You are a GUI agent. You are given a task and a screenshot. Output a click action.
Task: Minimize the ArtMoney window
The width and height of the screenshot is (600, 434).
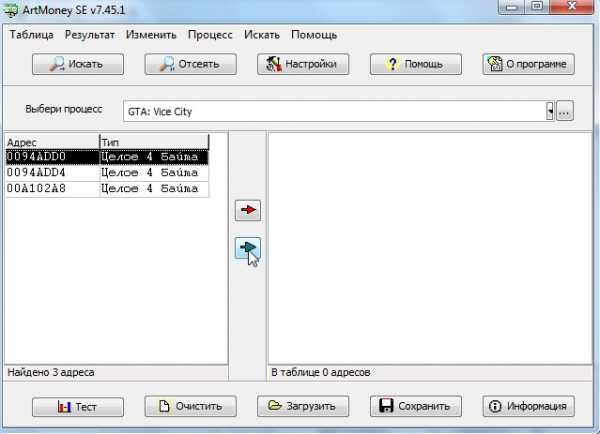coord(512,7)
